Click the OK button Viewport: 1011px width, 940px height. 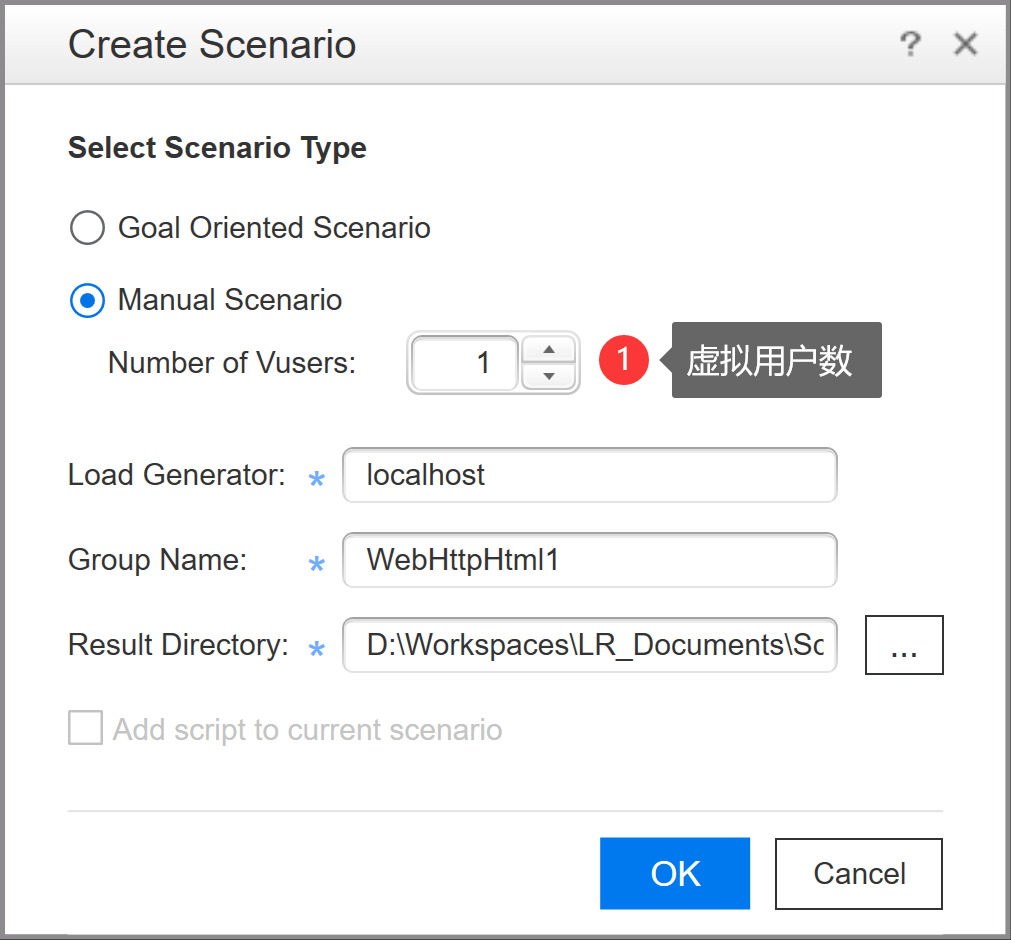tap(674, 873)
